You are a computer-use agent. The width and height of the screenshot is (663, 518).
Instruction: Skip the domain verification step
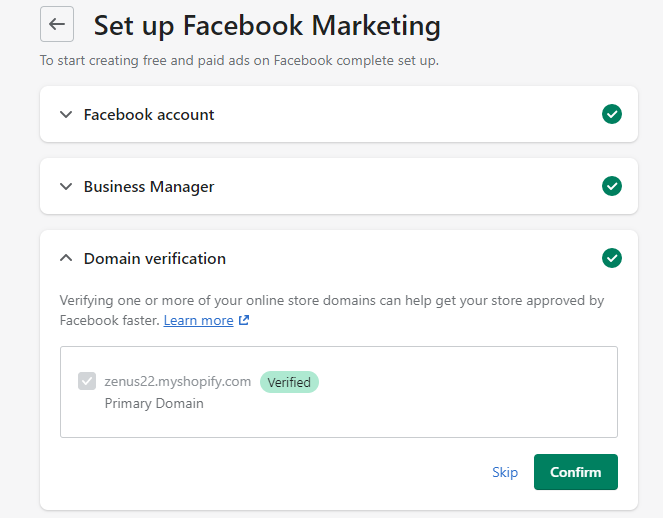(x=505, y=472)
